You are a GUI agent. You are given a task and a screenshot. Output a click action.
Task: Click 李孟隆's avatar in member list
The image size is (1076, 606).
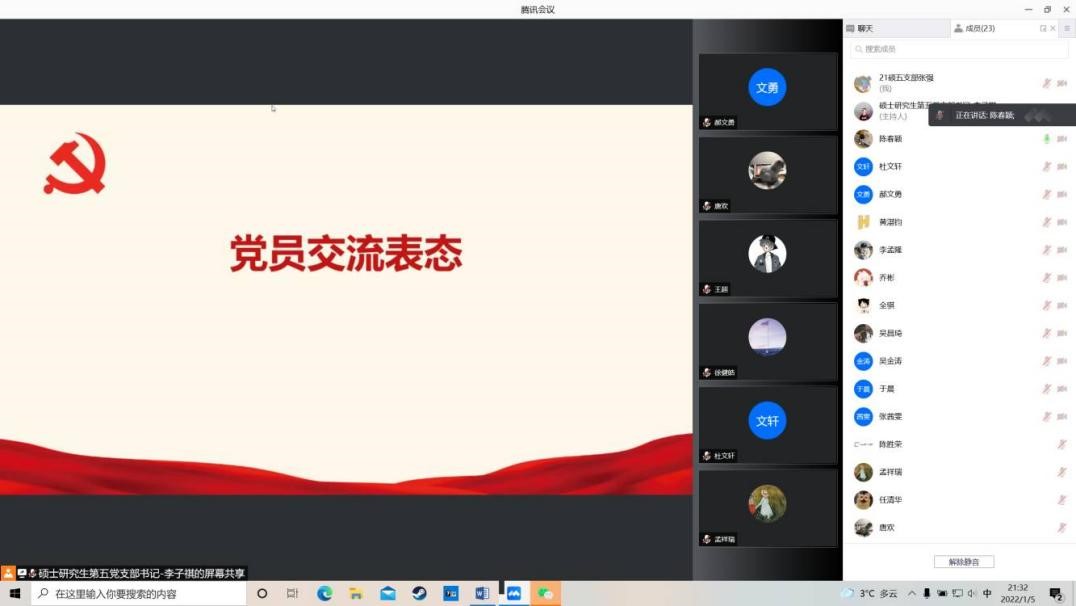[x=863, y=250]
